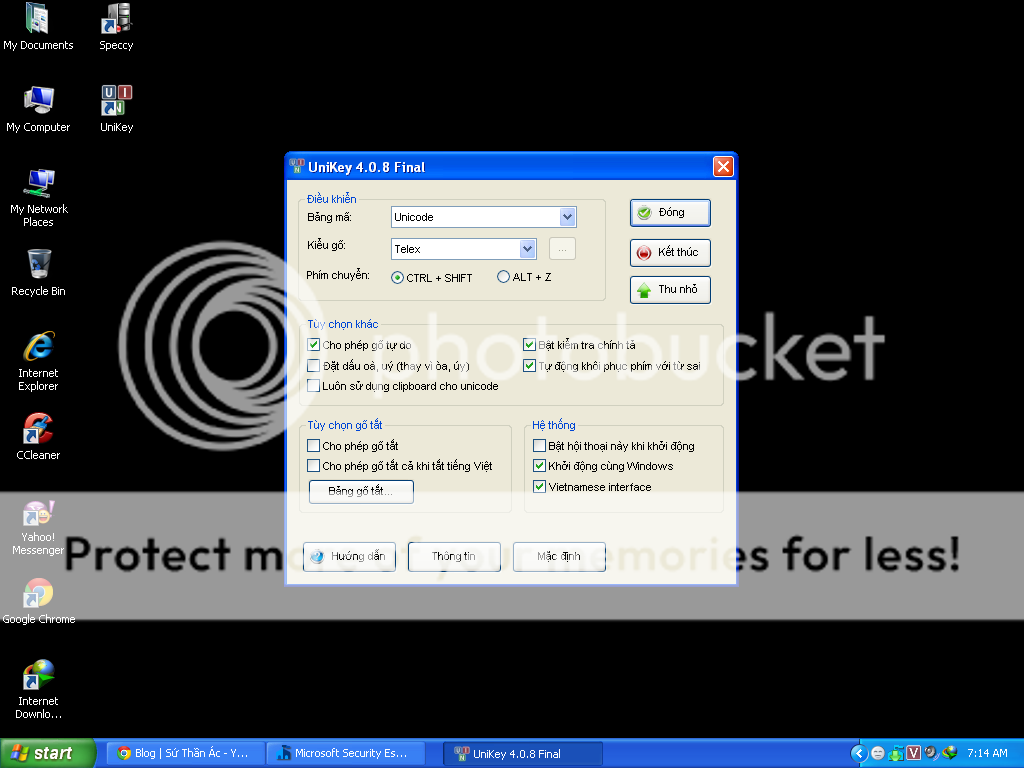Image resolution: width=1024 pixels, height=768 pixels.
Task: Click the green download arrow tray icon
Action: pyautogui.click(x=896, y=753)
